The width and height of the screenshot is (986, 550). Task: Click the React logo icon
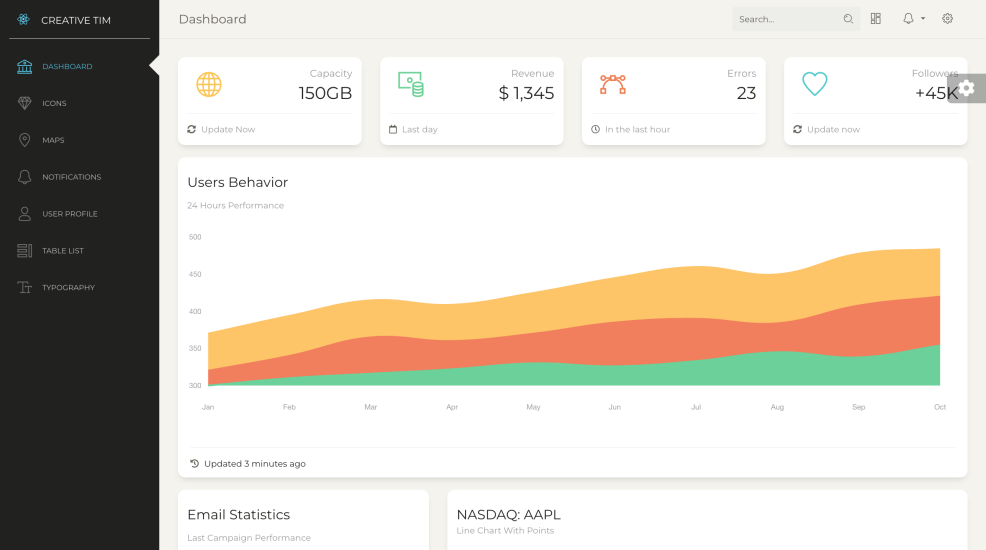tap(24, 20)
